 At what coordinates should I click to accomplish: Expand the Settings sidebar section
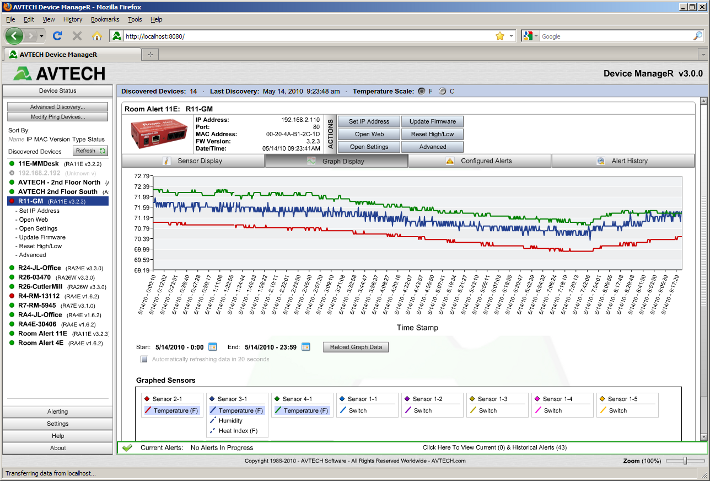coord(58,424)
